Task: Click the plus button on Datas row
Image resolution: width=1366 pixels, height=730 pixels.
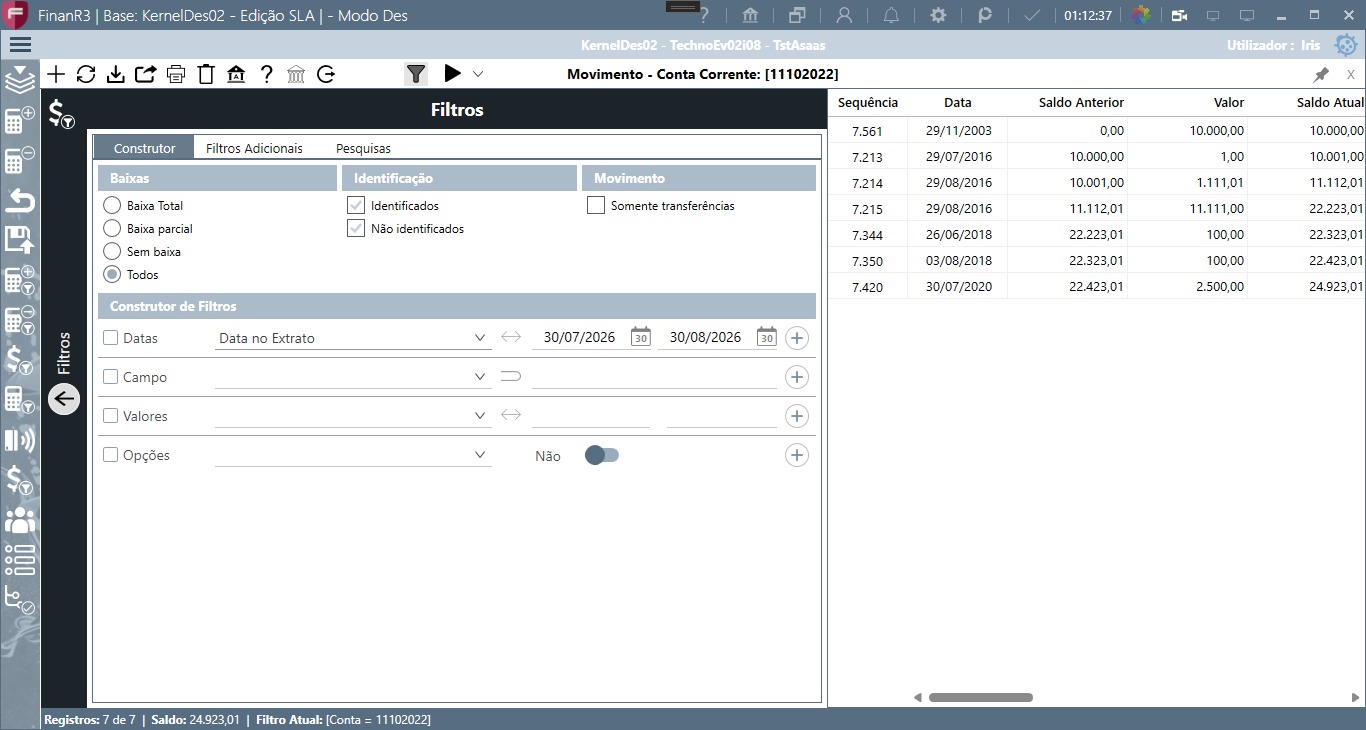Action: click(796, 338)
